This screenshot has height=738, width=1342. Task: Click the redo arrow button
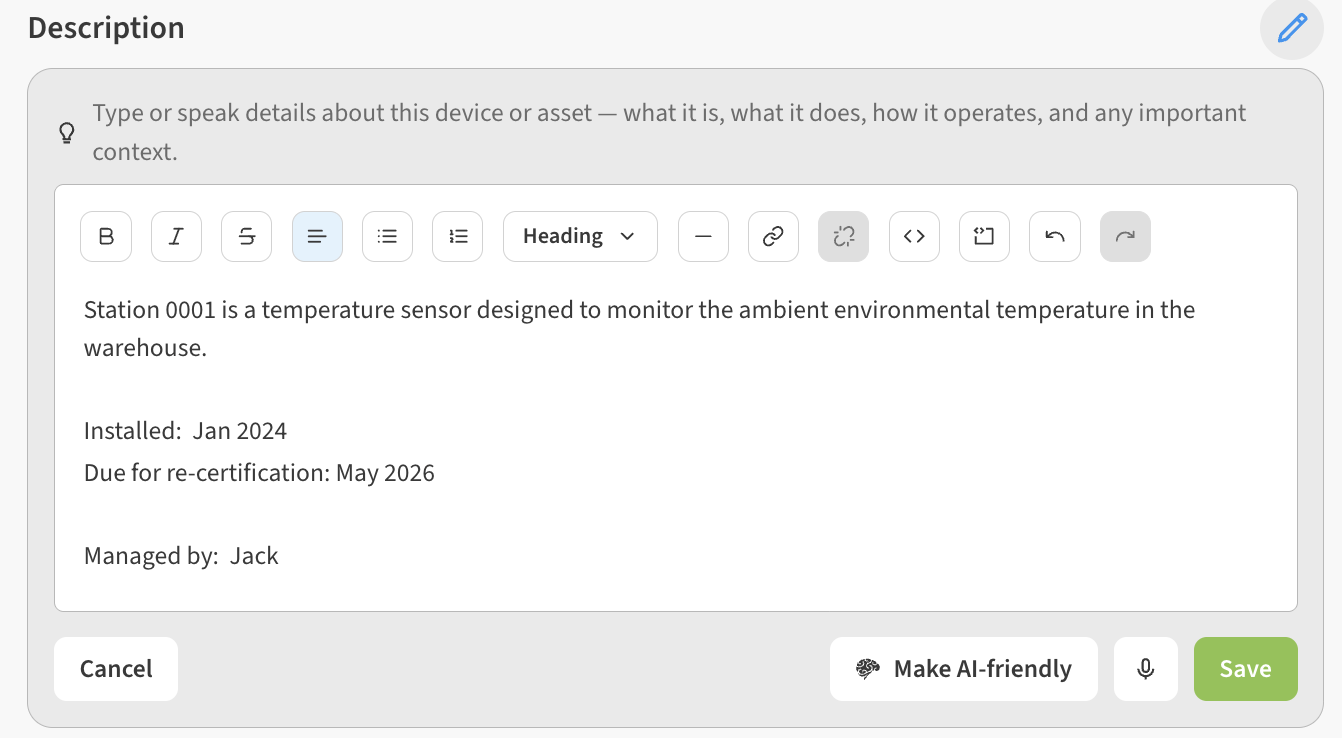[x=1125, y=237]
